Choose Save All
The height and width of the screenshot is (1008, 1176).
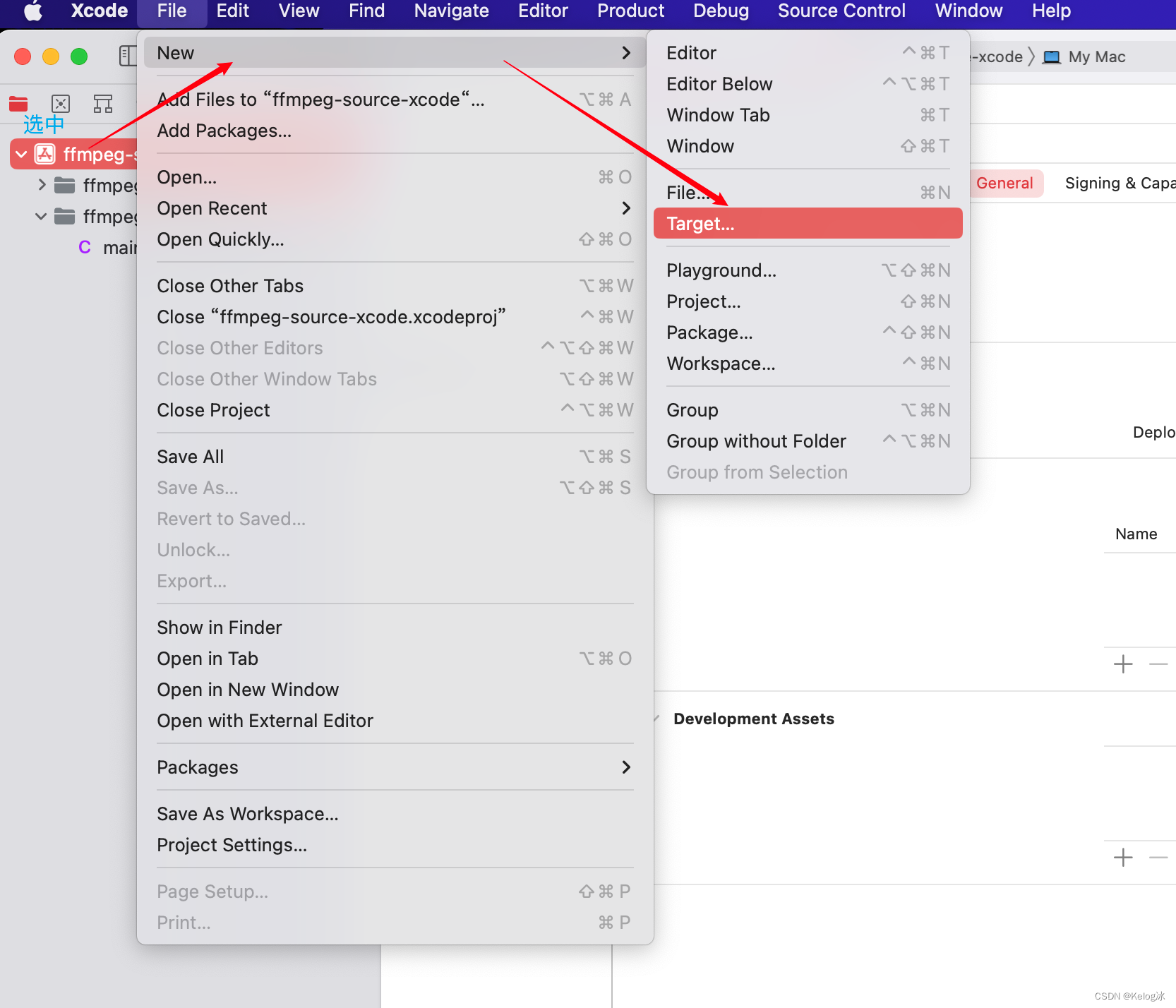395,457
